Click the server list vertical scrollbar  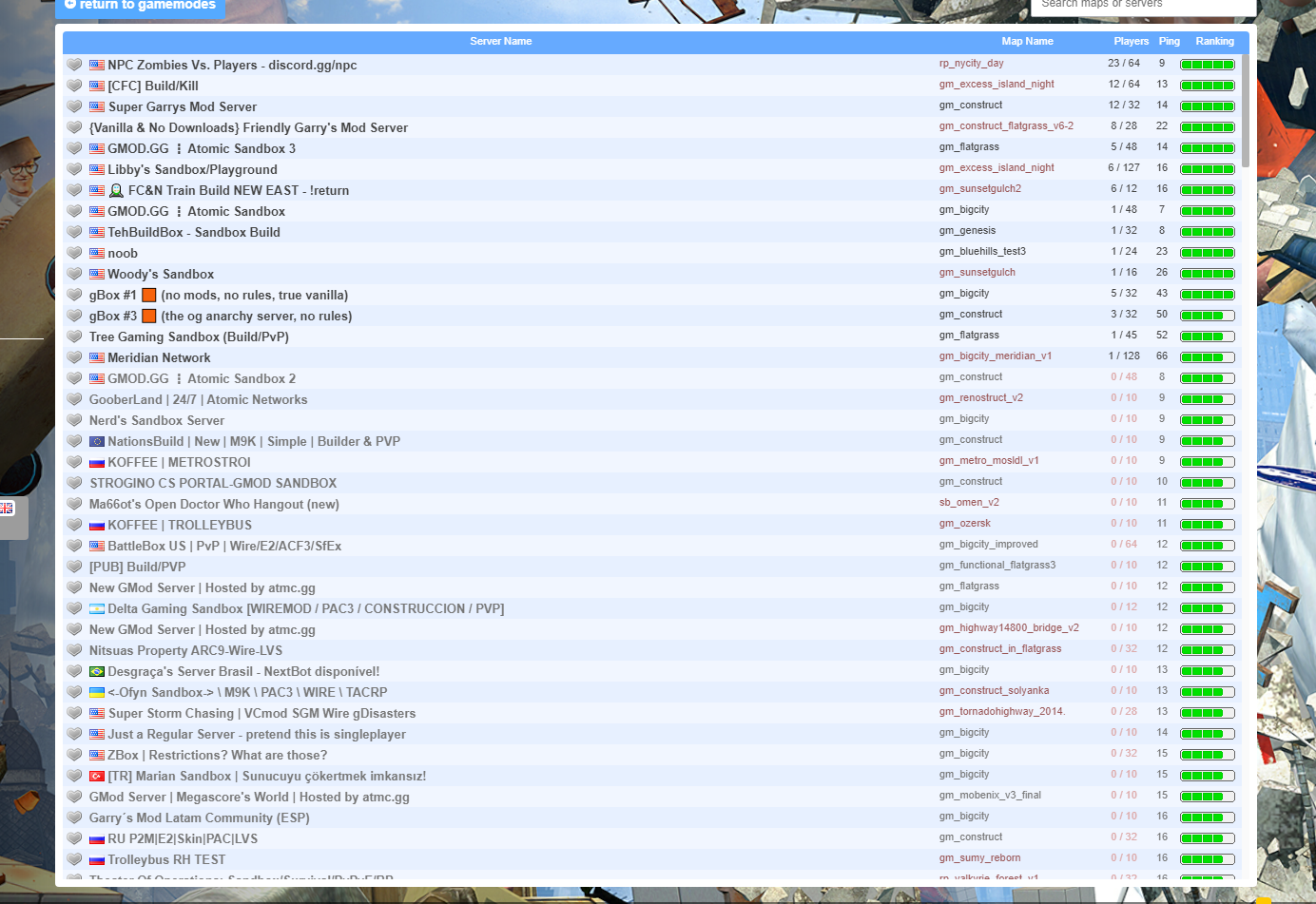1246,110
